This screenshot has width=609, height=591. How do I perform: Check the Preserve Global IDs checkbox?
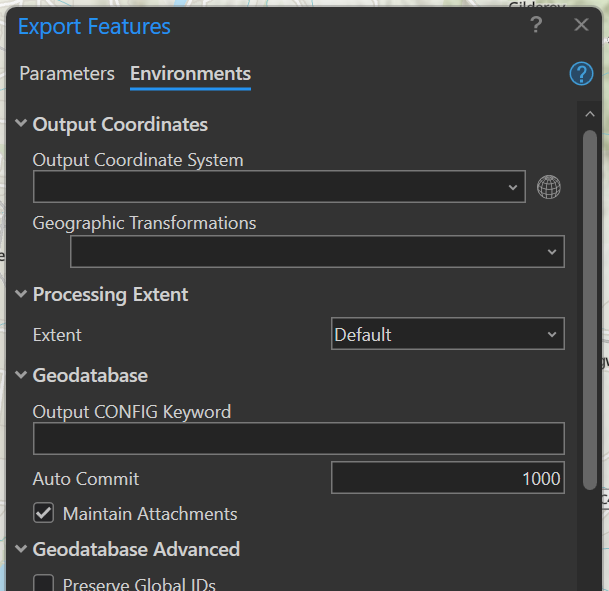(x=44, y=583)
